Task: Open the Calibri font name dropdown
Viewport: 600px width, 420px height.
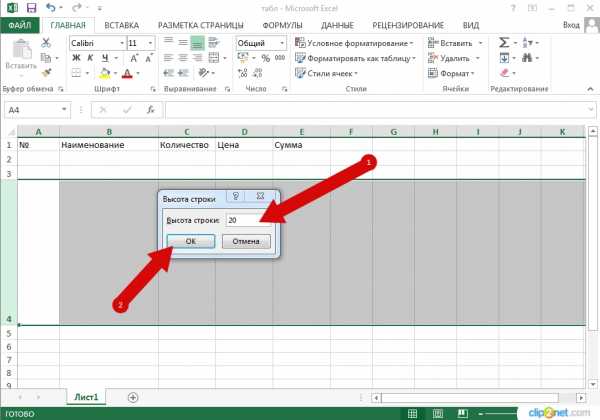Action: 122,43
